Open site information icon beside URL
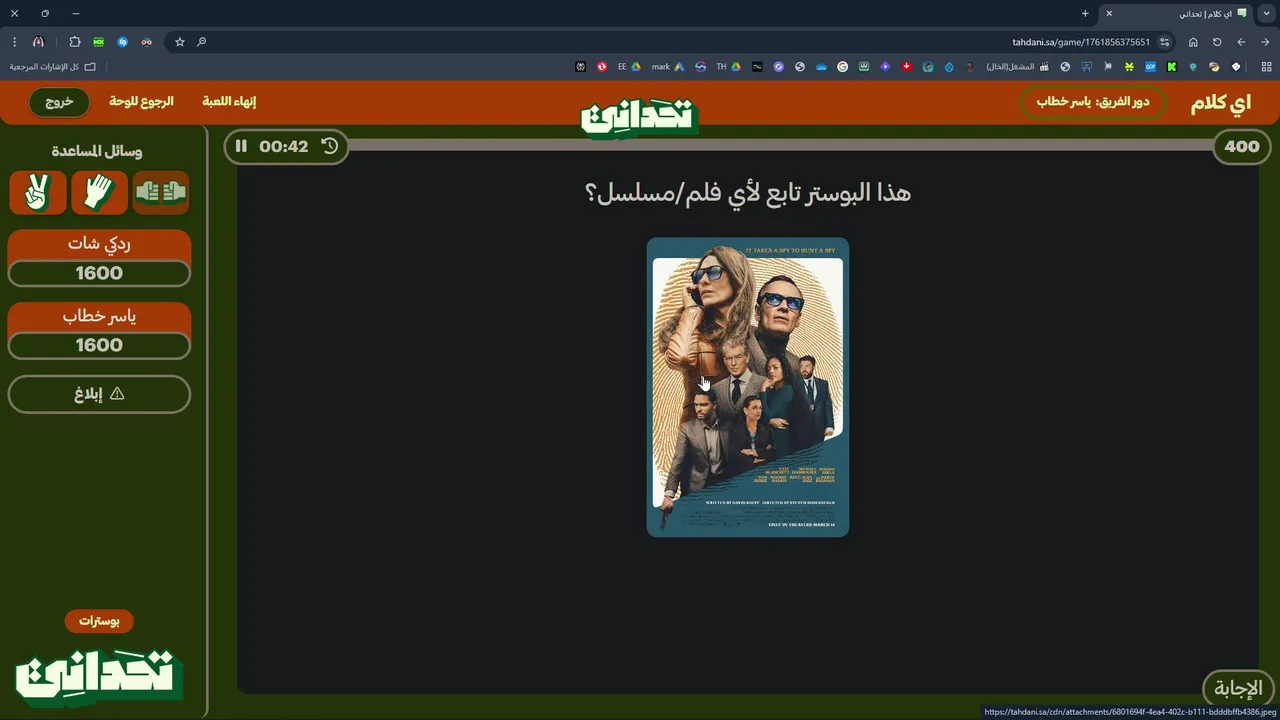 click(x=1165, y=42)
